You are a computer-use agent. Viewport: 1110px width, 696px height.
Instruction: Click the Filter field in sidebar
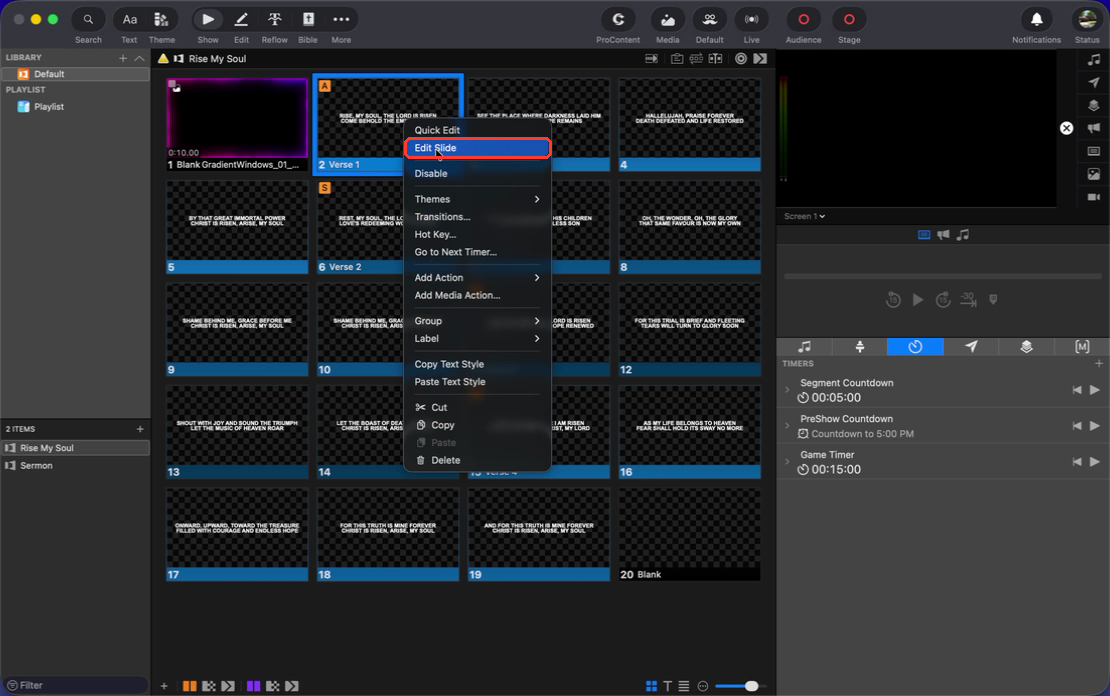point(75,685)
